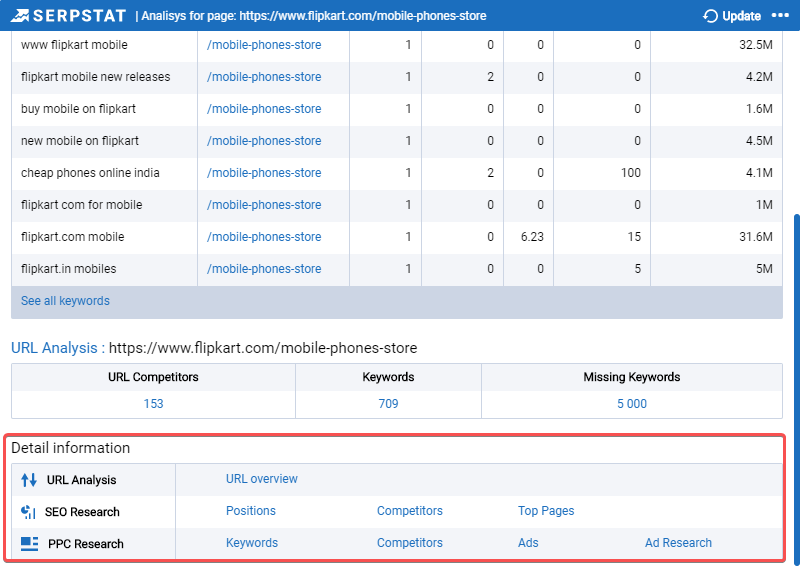Open URL link for 'flipkart com for mobile'
The height and width of the screenshot is (566, 800).
(x=264, y=205)
